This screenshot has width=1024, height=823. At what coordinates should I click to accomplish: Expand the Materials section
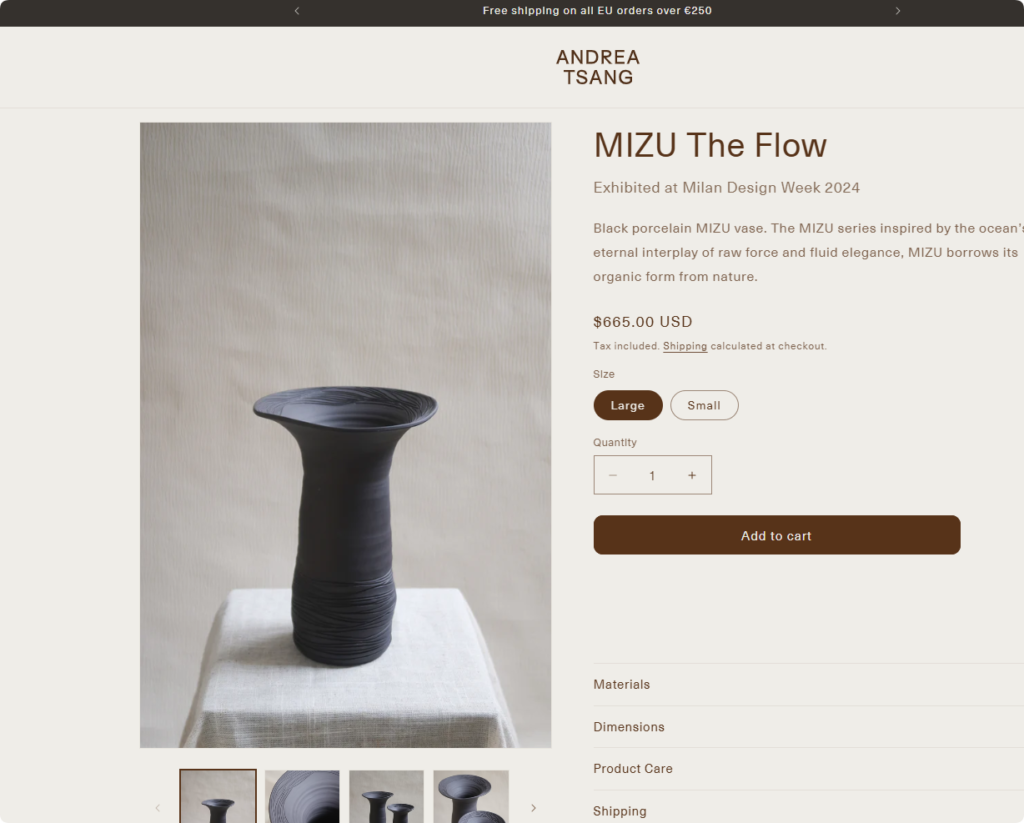[x=622, y=685]
